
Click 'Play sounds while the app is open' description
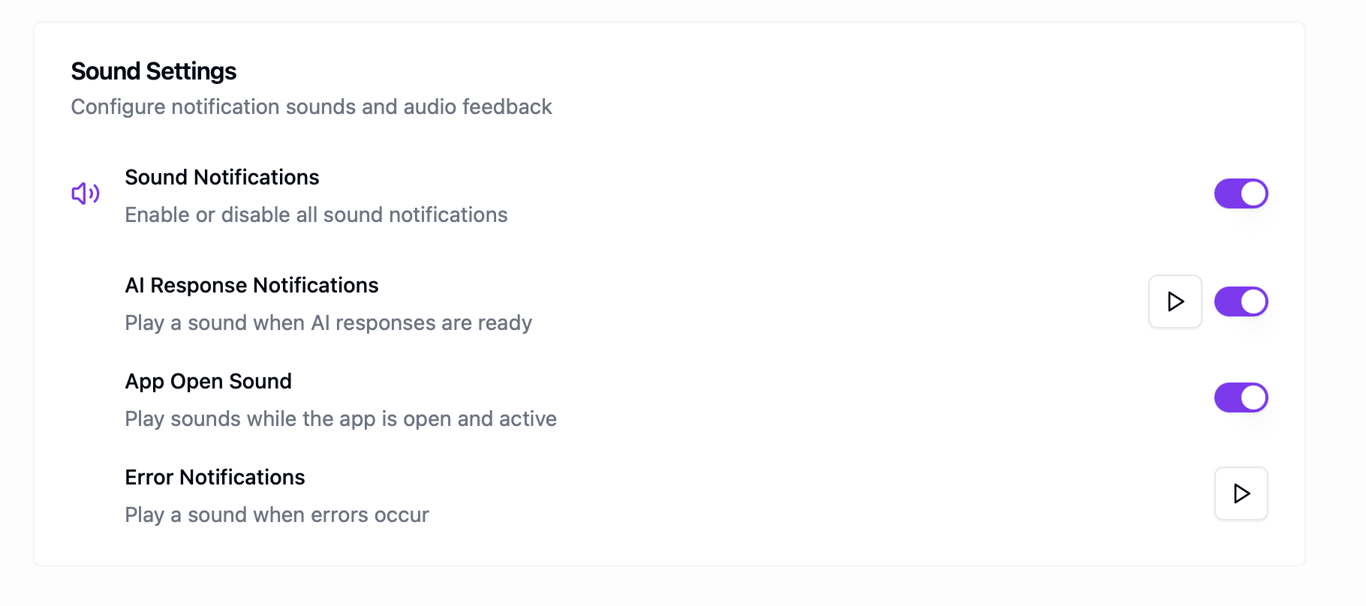[x=340, y=419]
